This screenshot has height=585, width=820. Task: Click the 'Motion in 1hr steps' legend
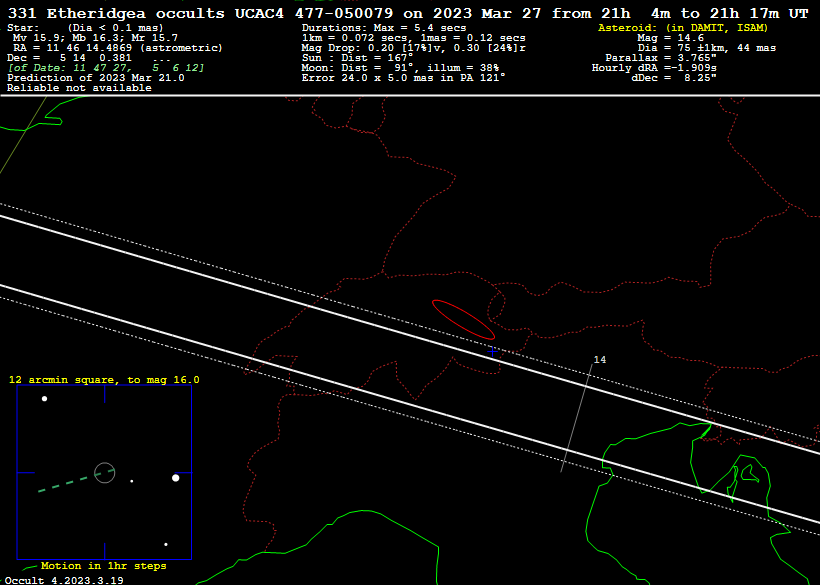(x=104, y=566)
